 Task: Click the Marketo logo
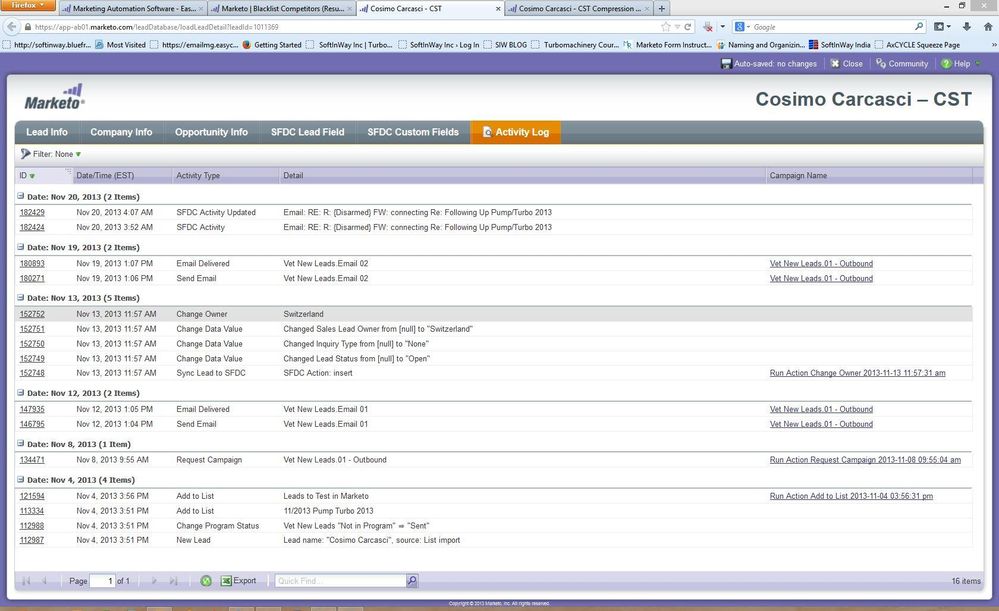tap(55, 96)
